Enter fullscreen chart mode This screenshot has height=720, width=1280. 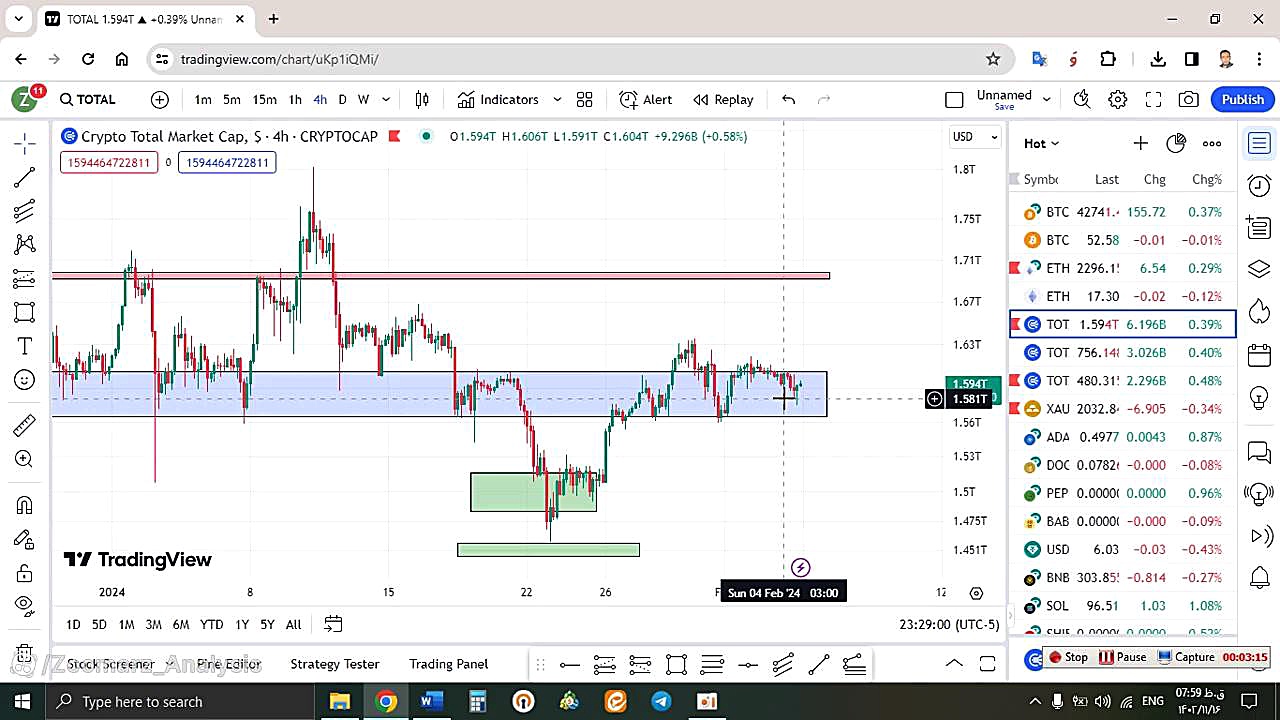pyautogui.click(x=1153, y=99)
